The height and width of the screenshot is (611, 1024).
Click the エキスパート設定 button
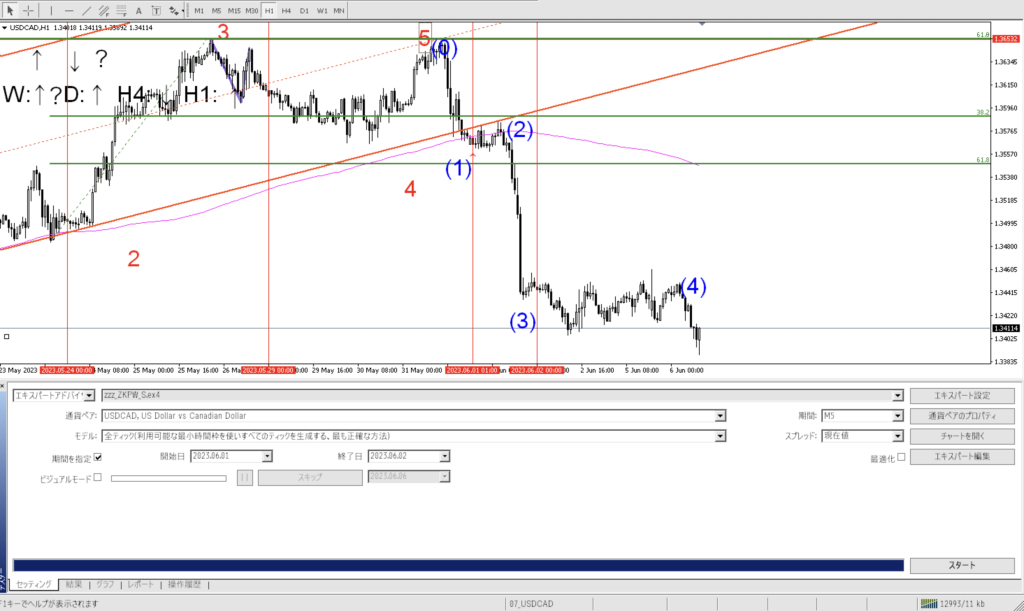pos(961,395)
